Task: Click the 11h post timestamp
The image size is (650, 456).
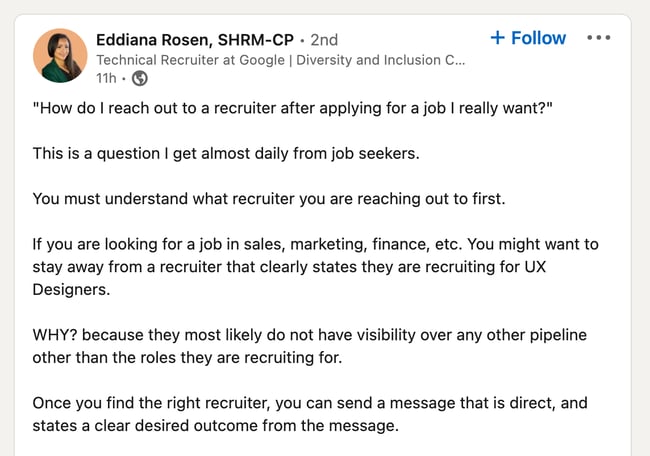Action: coord(105,78)
